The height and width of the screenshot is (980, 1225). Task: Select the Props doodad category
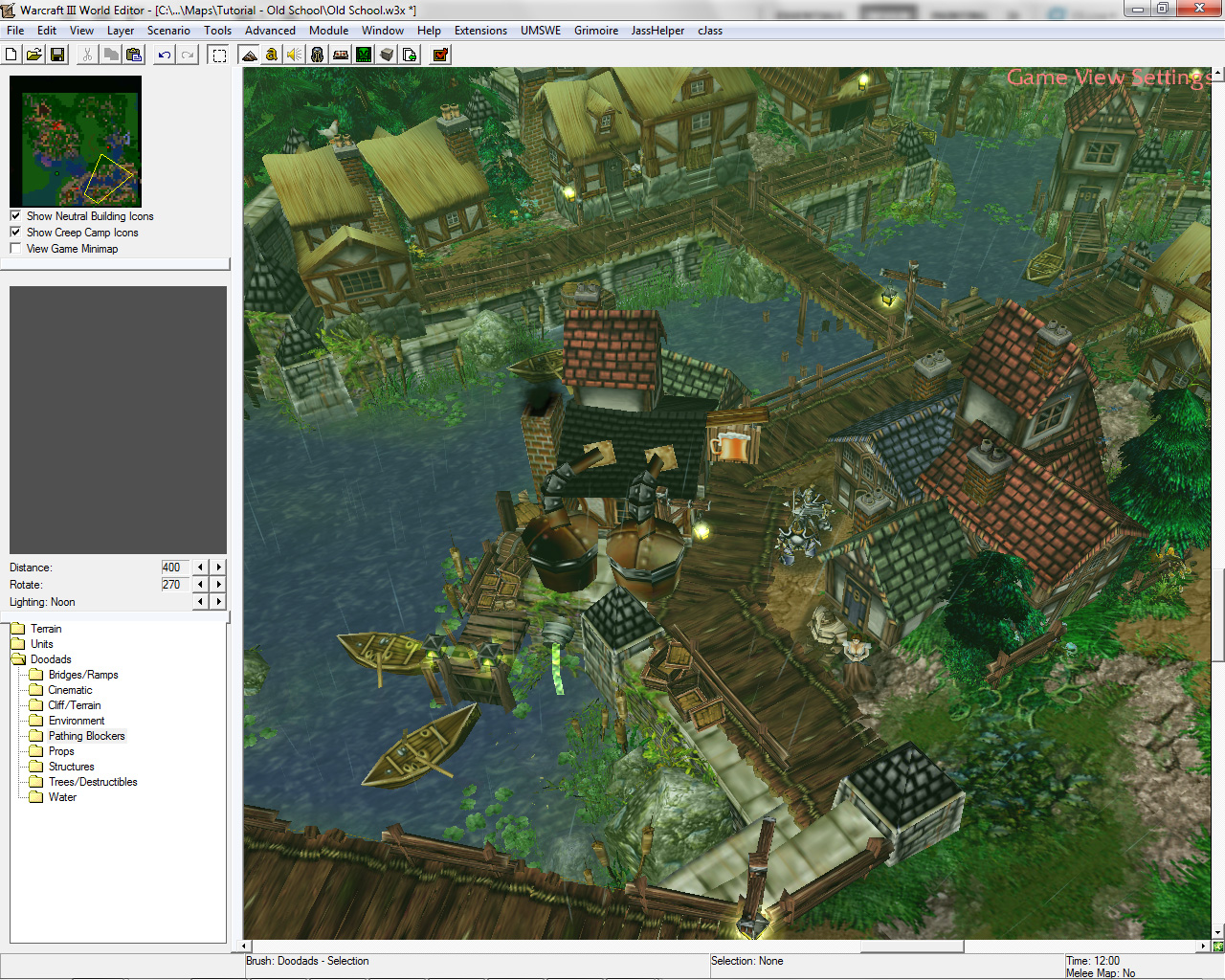point(61,751)
